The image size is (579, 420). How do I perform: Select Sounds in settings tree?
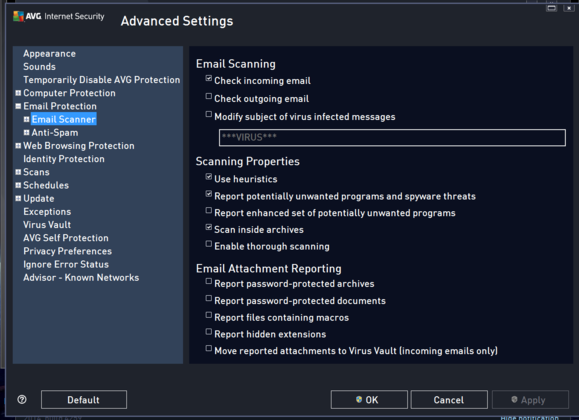40,67
